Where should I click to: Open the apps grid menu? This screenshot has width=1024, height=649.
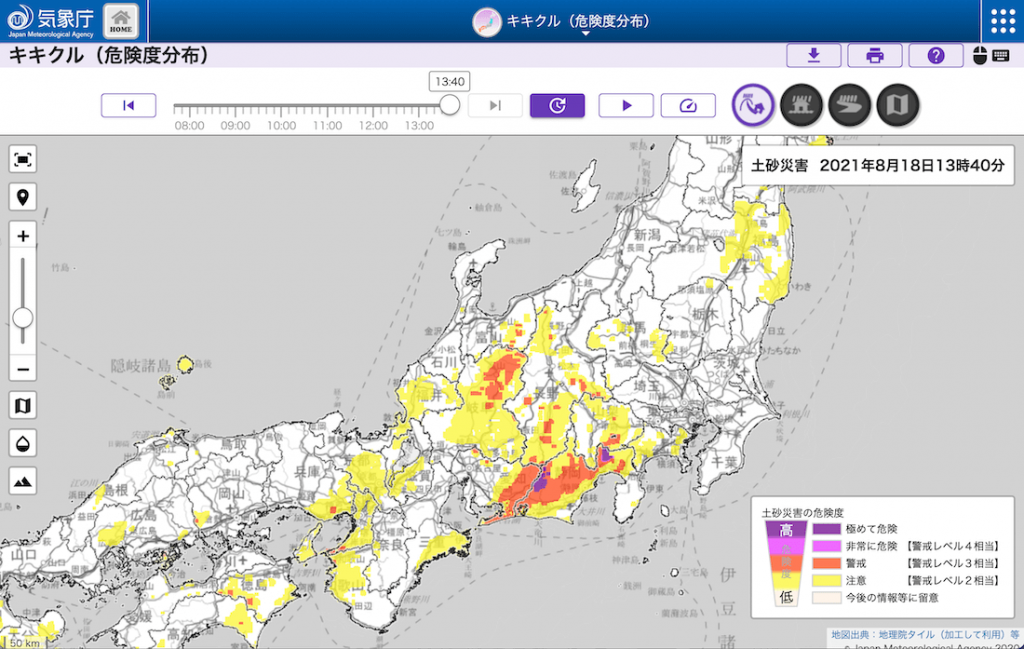(x=1002, y=21)
